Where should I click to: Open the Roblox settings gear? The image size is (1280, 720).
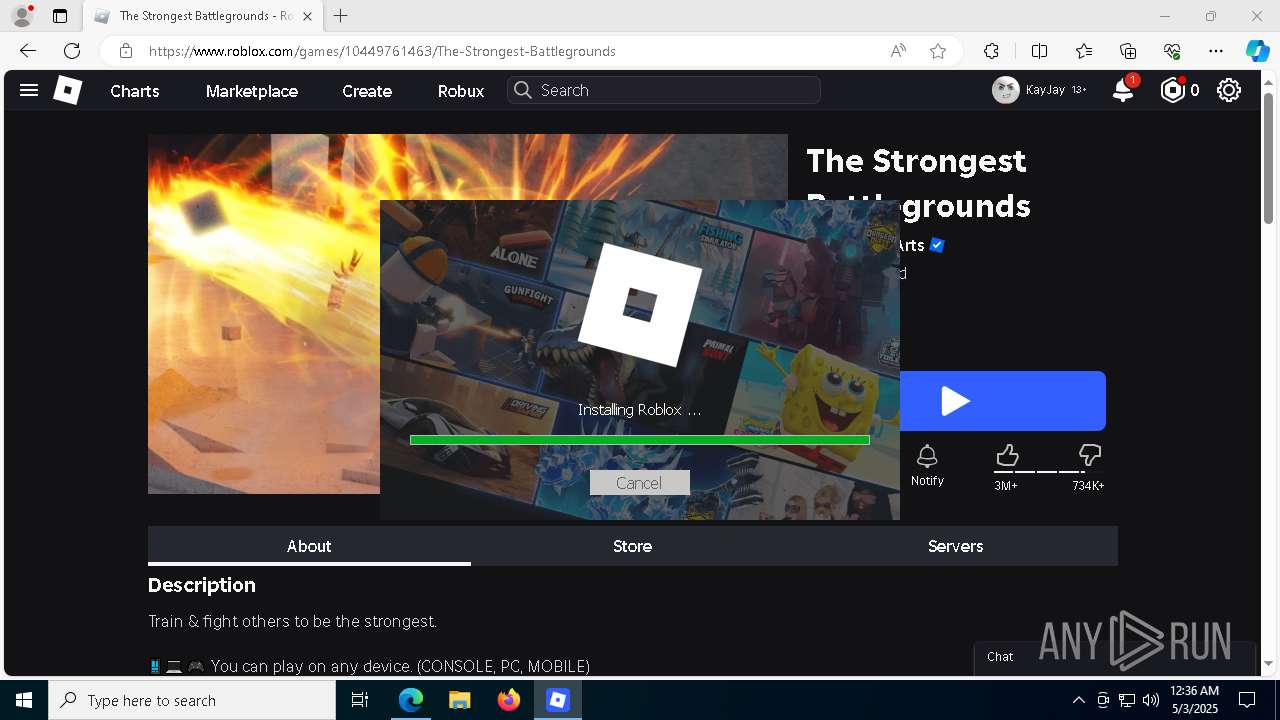point(1229,90)
